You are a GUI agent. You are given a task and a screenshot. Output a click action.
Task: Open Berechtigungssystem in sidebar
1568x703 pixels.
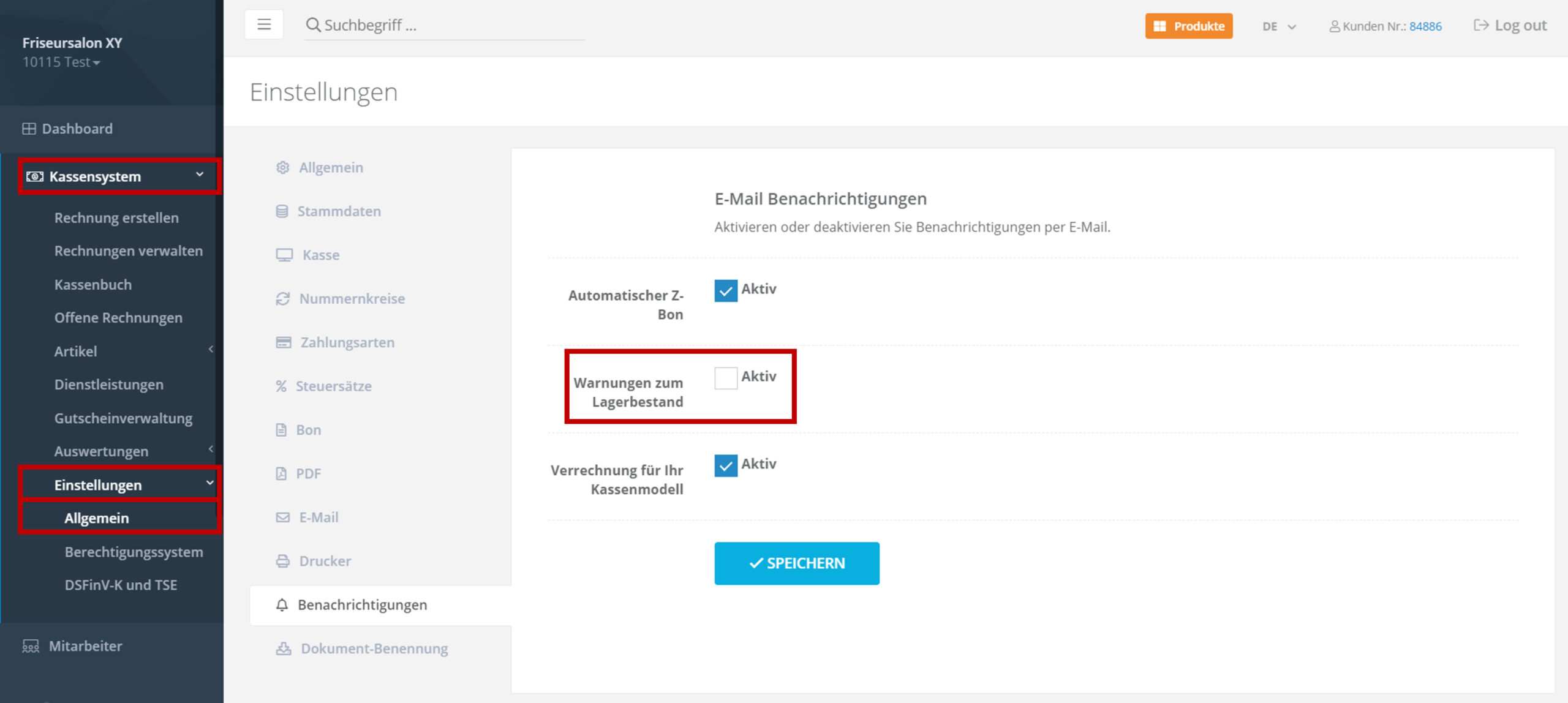[134, 552]
